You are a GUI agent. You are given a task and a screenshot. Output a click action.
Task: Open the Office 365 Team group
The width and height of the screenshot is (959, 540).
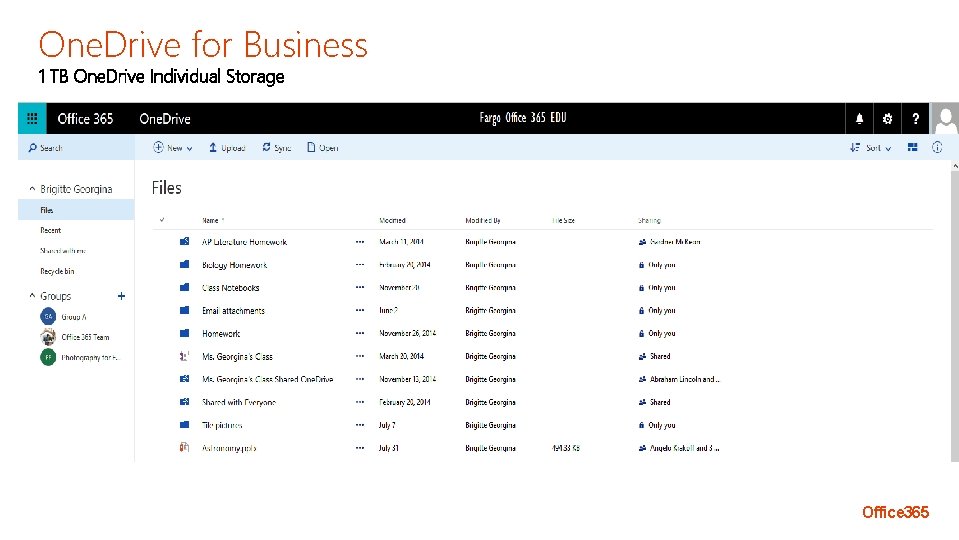point(85,337)
